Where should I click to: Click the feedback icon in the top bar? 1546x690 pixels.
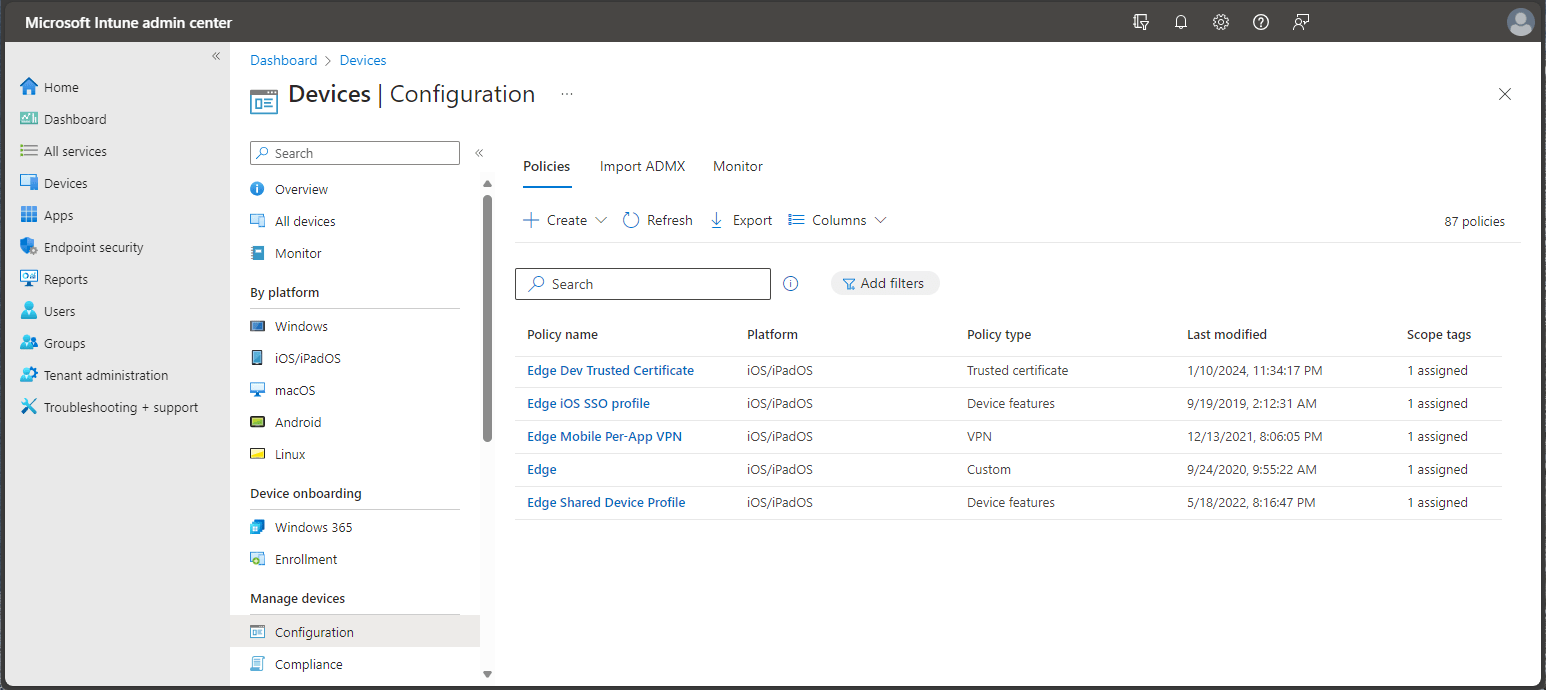point(1301,21)
